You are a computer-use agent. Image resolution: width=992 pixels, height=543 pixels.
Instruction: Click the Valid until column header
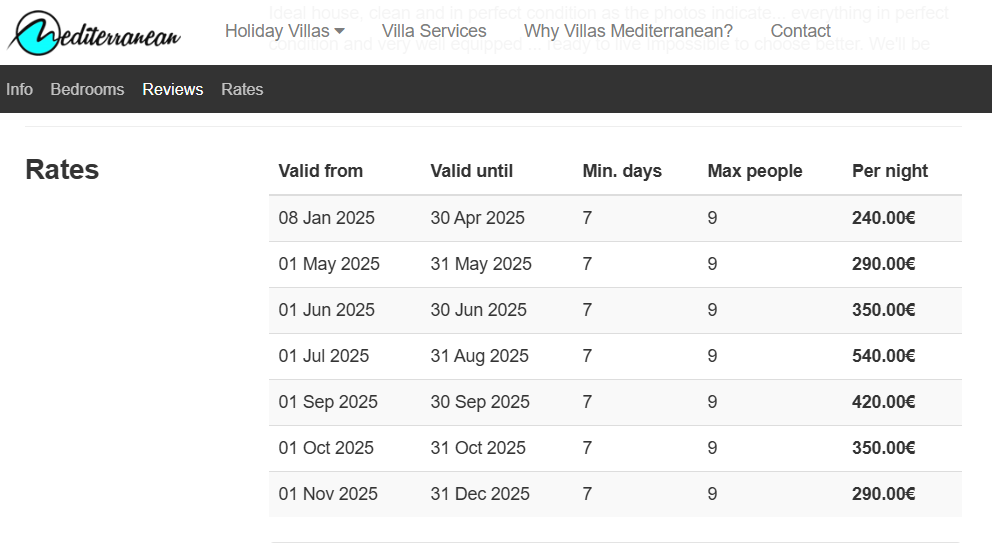coord(471,171)
